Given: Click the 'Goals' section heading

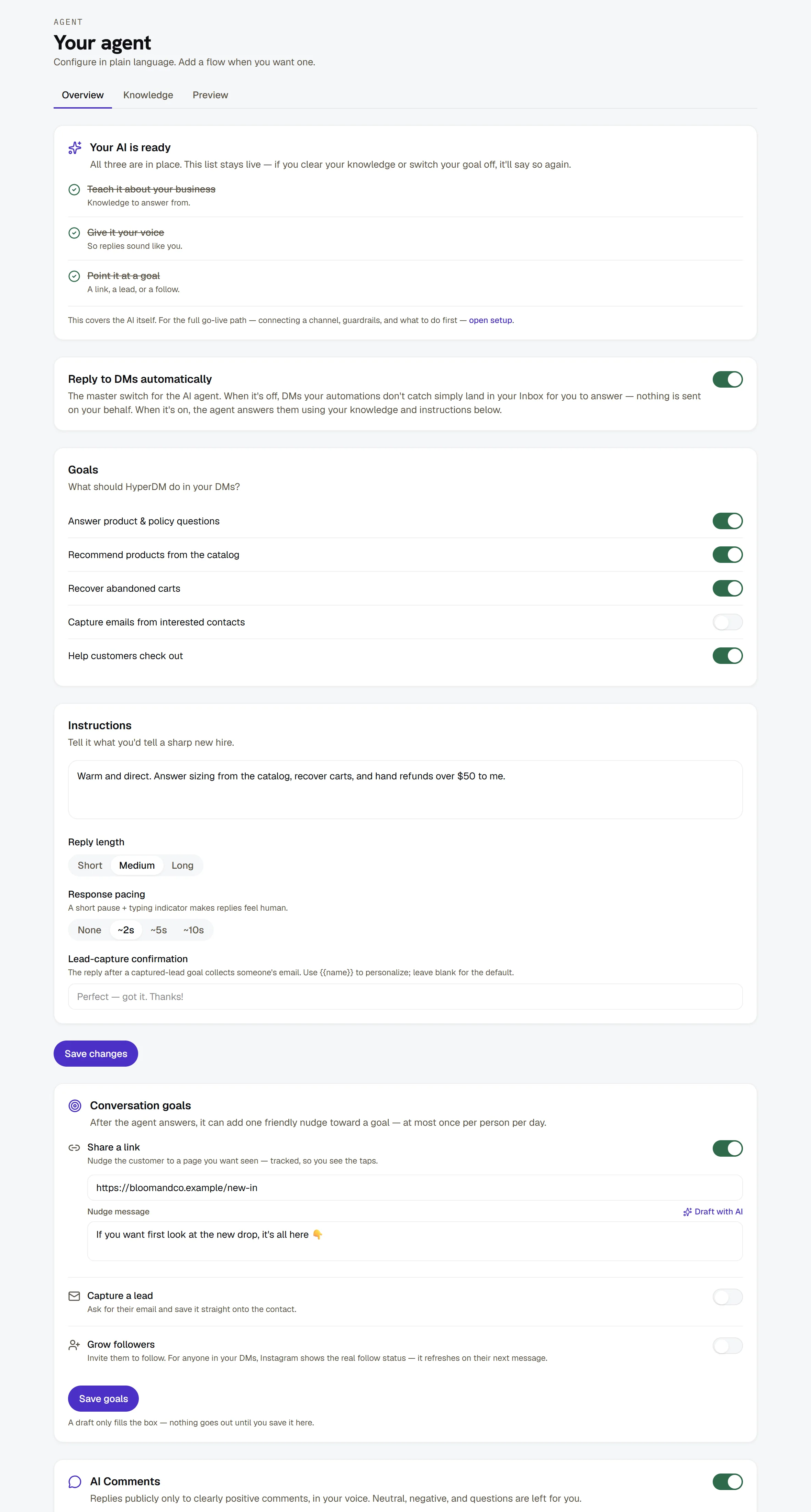Looking at the screenshot, I should tap(83, 469).
